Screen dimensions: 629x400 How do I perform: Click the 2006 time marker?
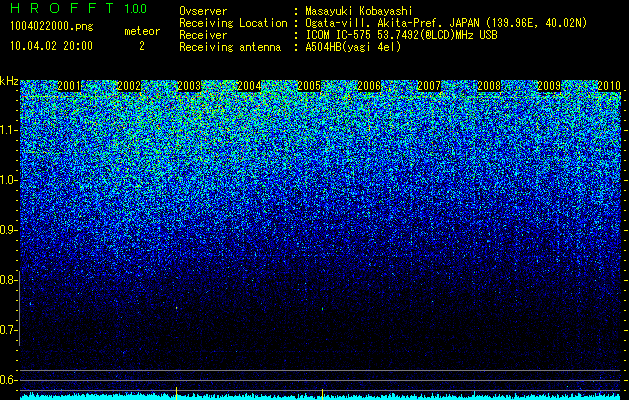pyautogui.click(x=369, y=86)
